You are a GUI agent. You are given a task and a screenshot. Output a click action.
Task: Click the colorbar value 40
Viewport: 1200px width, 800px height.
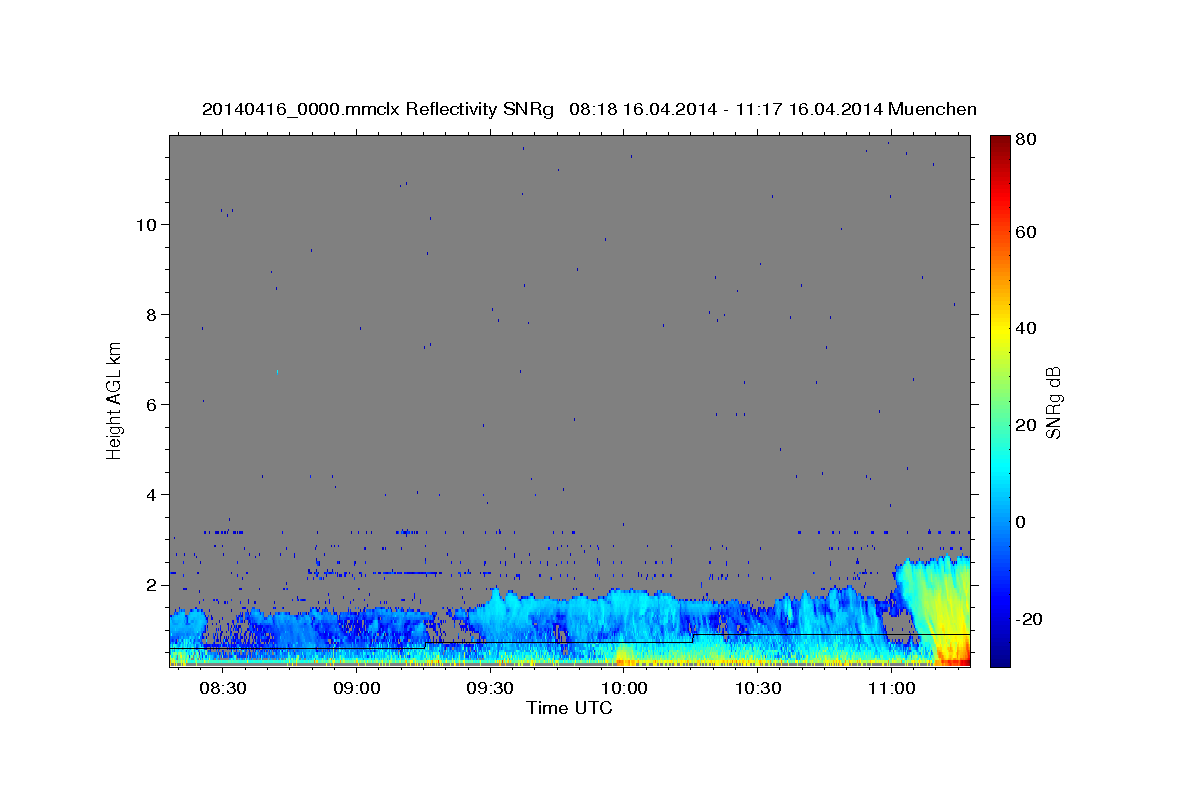tap(1026, 328)
